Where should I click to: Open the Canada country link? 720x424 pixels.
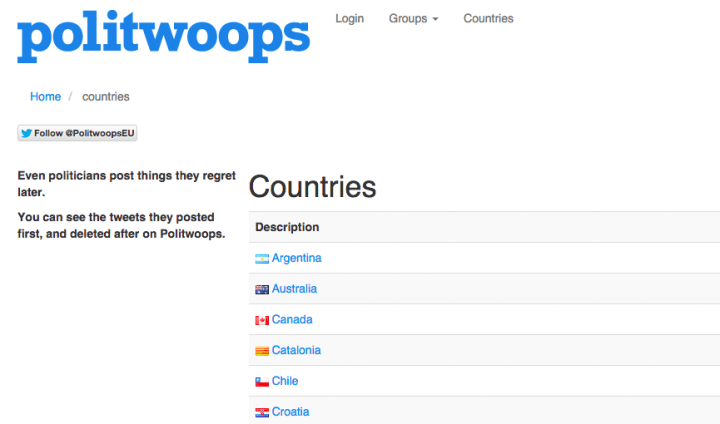pos(292,319)
